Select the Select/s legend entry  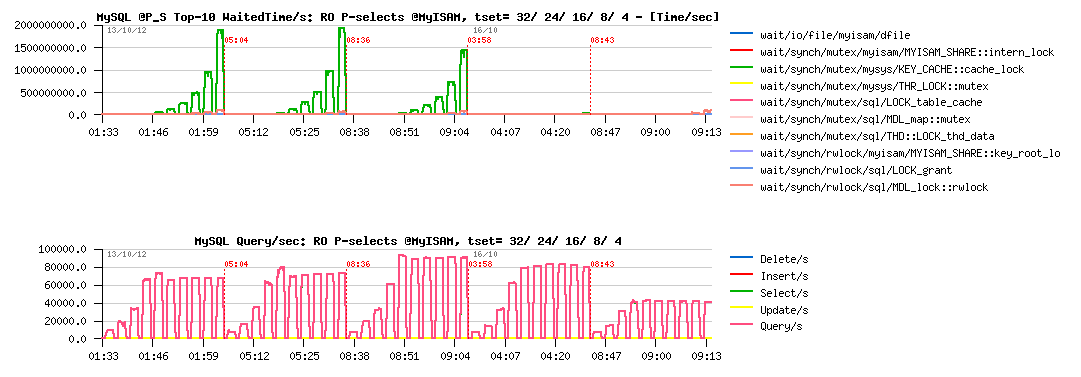click(x=784, y=293)
